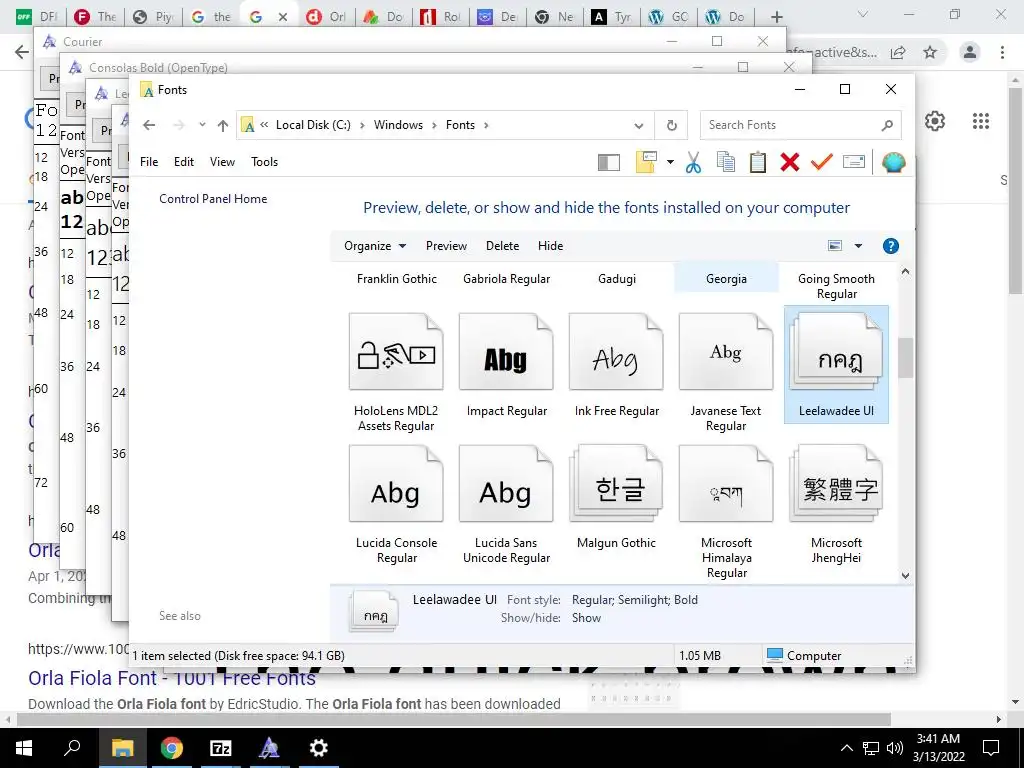Open the Windows Start menu
Screen dimensions: 1024x768
click(x=24, y=748)
